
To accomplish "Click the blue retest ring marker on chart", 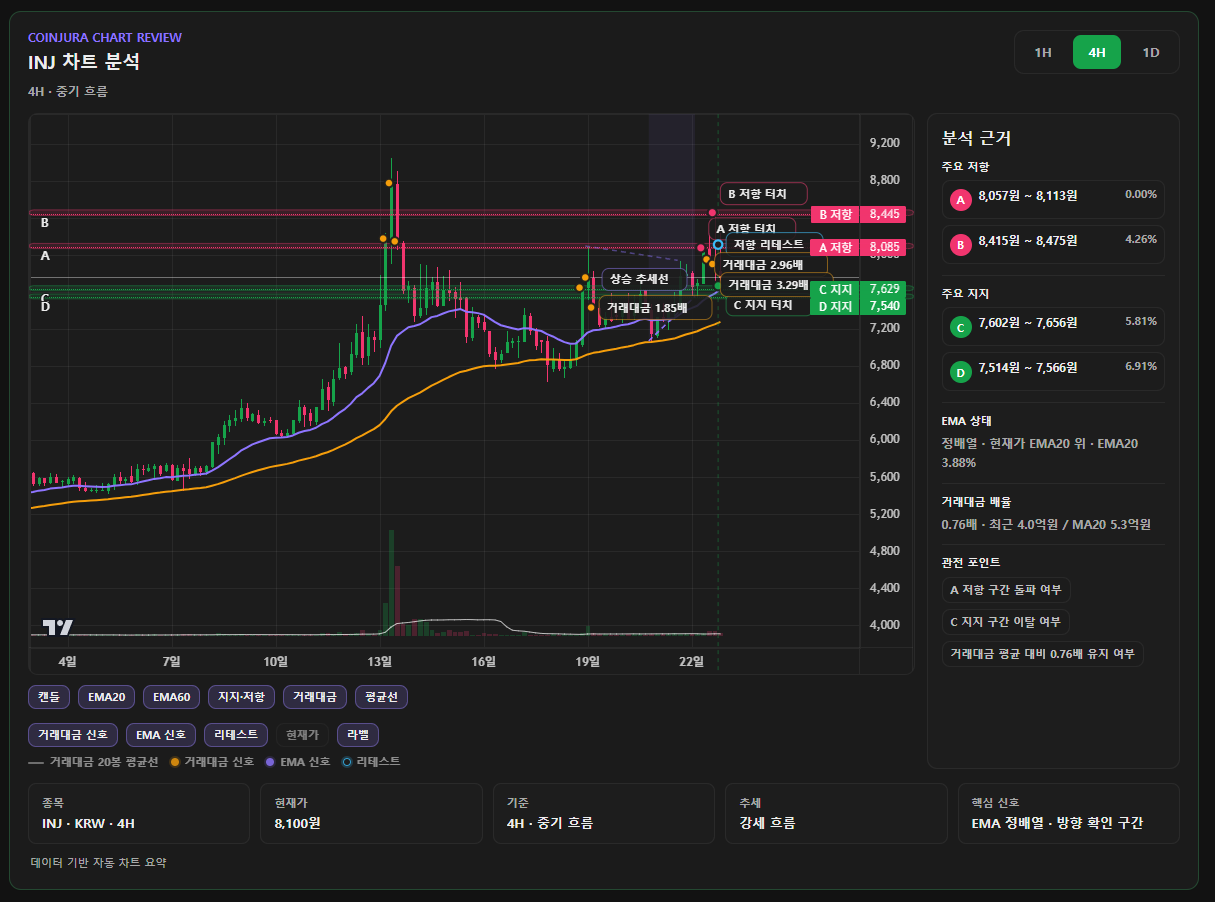I will tap(718, 244).
